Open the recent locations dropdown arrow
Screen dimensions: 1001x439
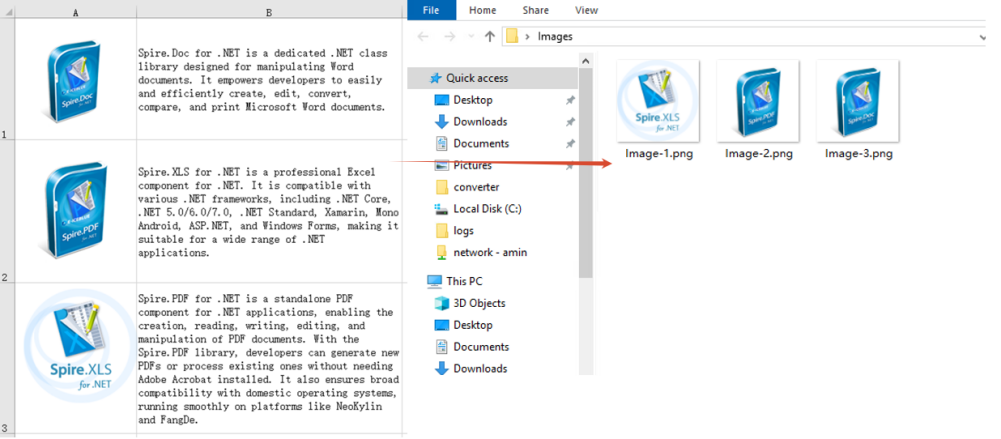469,37
